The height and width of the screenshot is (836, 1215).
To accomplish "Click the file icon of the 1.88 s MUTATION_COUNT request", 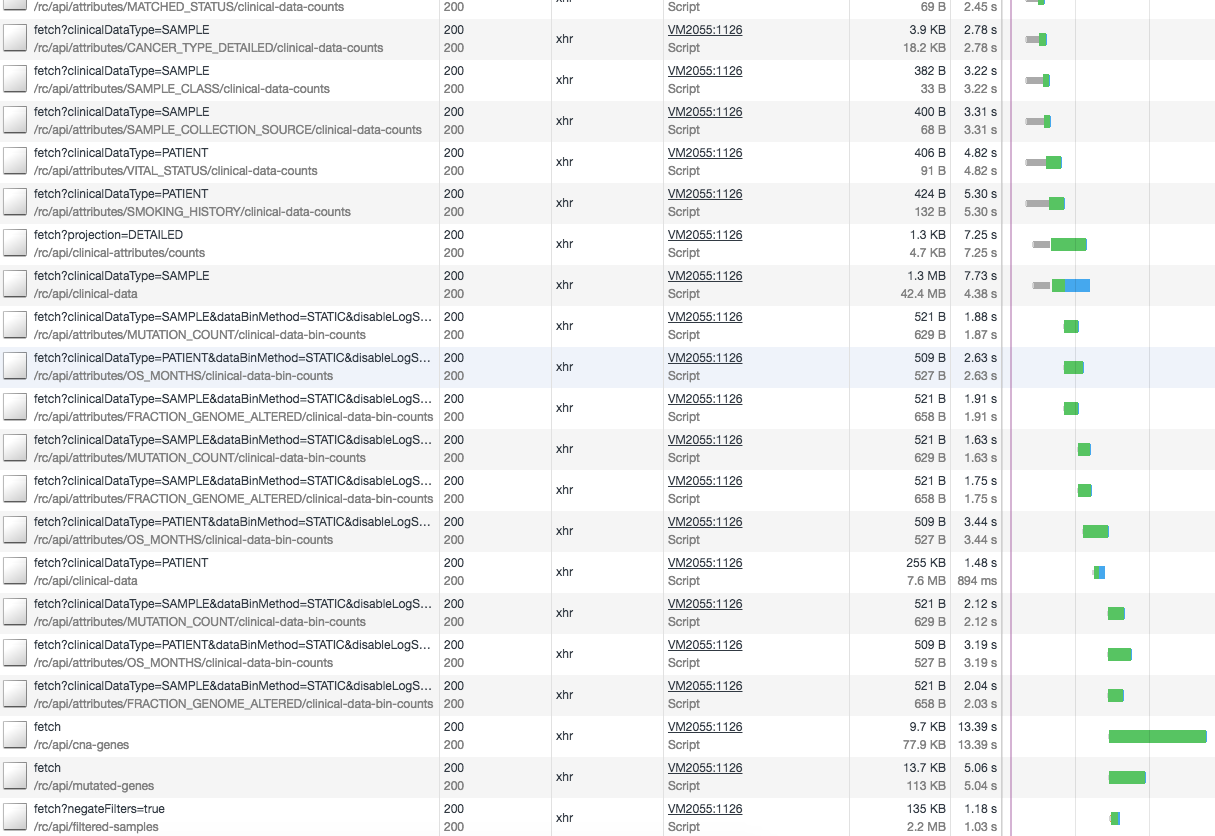I will coord(15,326).
